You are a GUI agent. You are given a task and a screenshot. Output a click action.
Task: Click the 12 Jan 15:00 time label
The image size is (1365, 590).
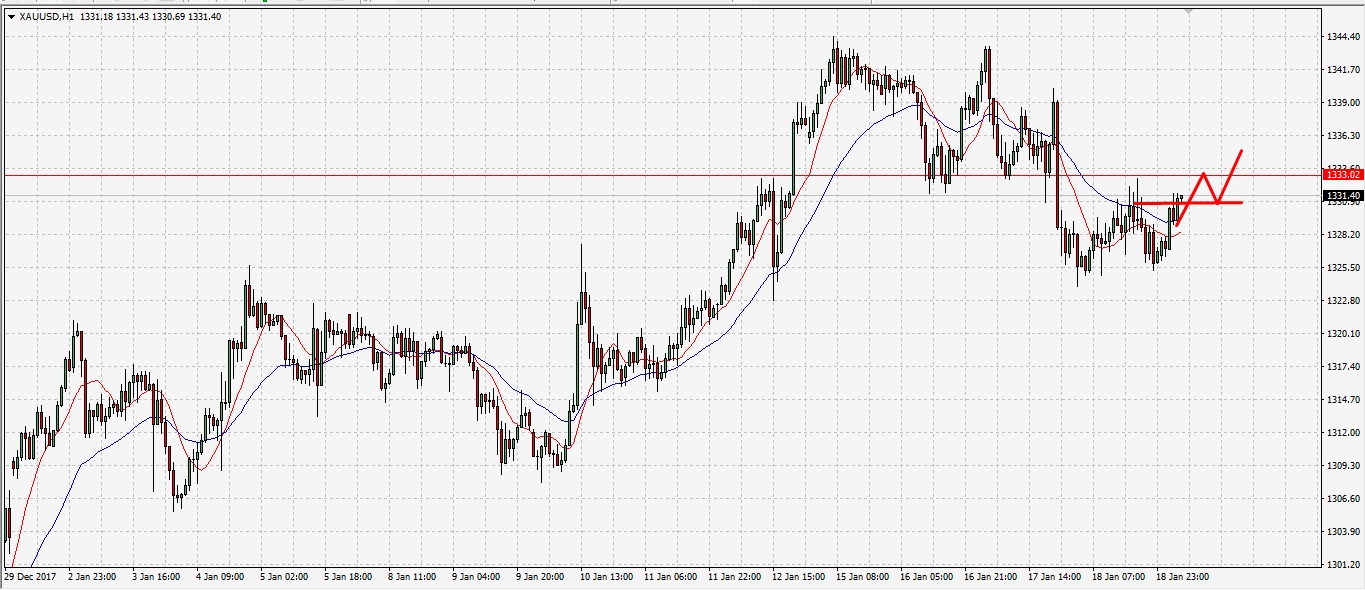click(x=797, y=577)
